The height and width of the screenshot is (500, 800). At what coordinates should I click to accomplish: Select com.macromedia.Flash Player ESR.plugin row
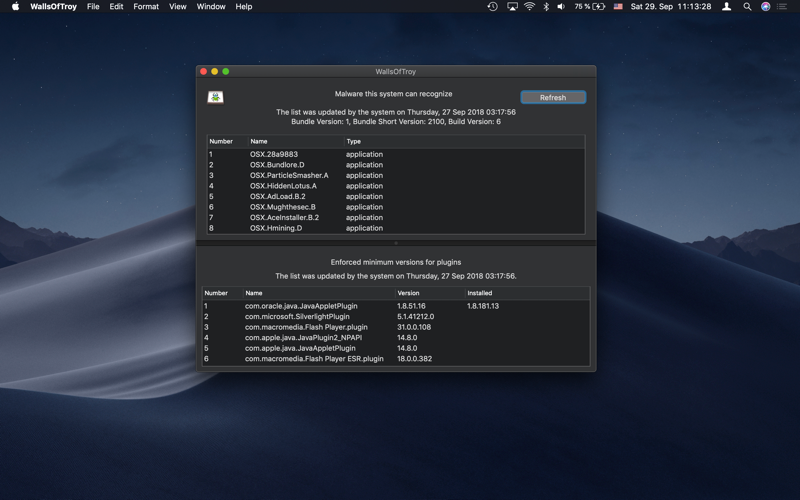(396, 359)
